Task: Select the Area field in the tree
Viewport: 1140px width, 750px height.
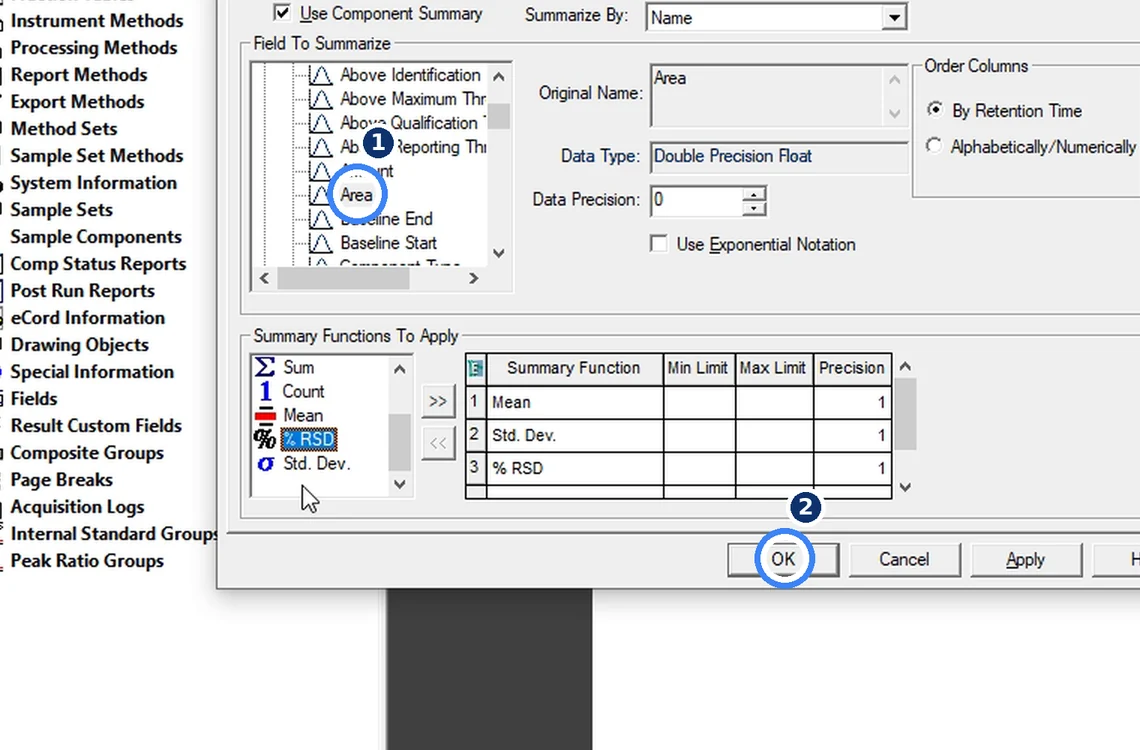Action: click(356, 195)
